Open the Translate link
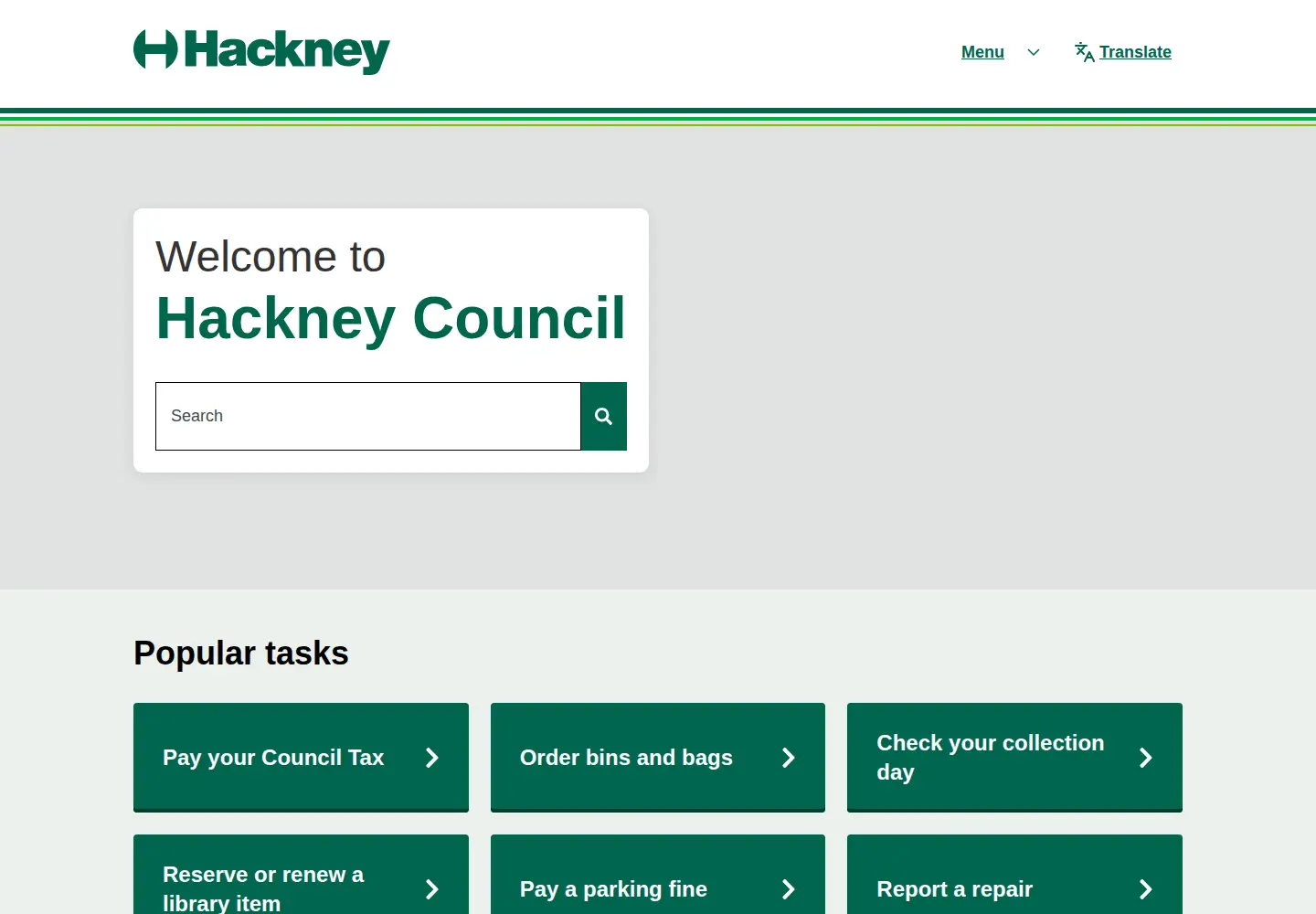 [1135, 52]
